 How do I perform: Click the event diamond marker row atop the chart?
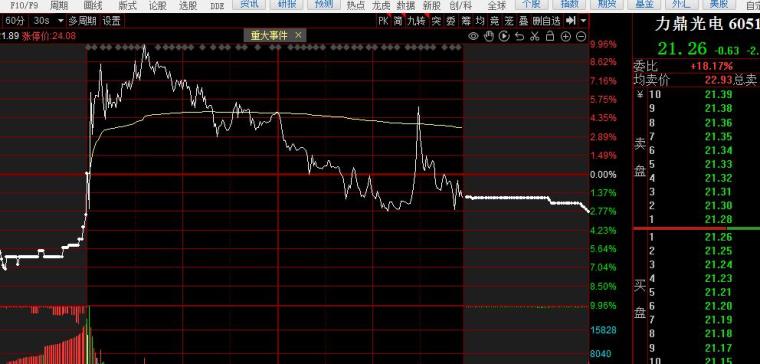click(274, 47)
